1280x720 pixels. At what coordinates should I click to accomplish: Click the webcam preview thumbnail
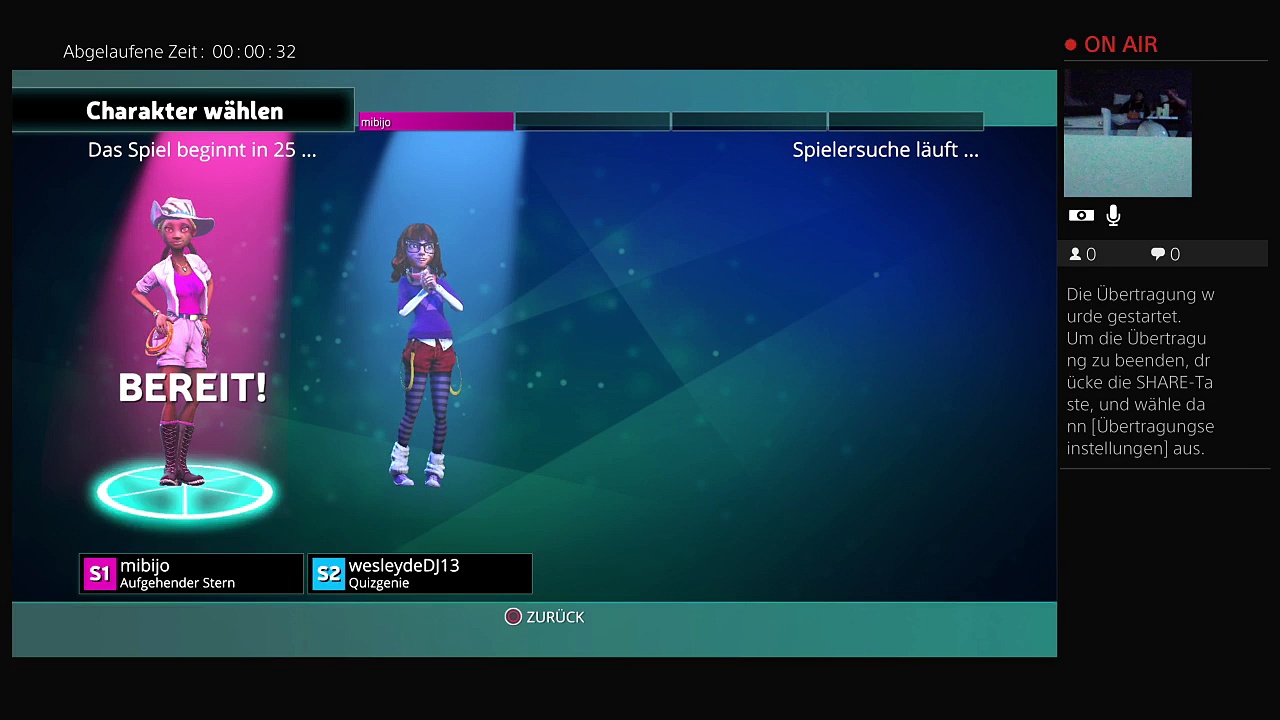coord(1127,133)
